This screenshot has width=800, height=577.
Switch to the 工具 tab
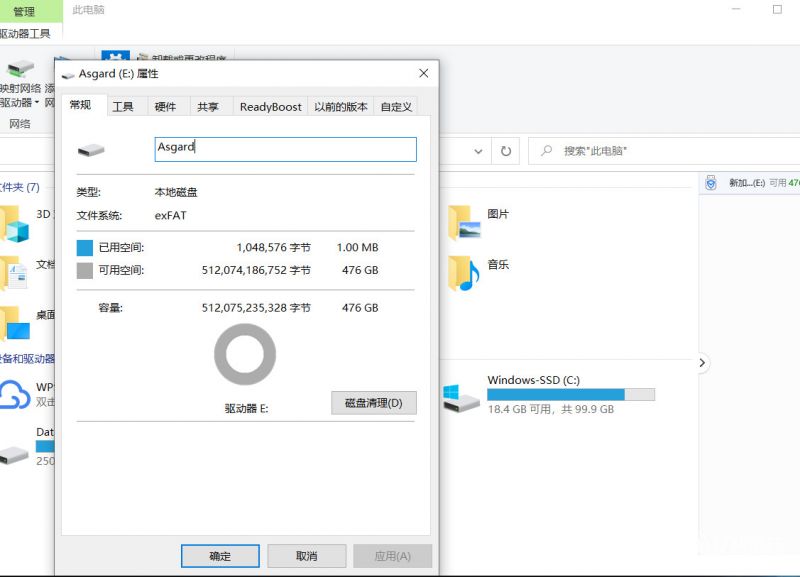point(123,107)
